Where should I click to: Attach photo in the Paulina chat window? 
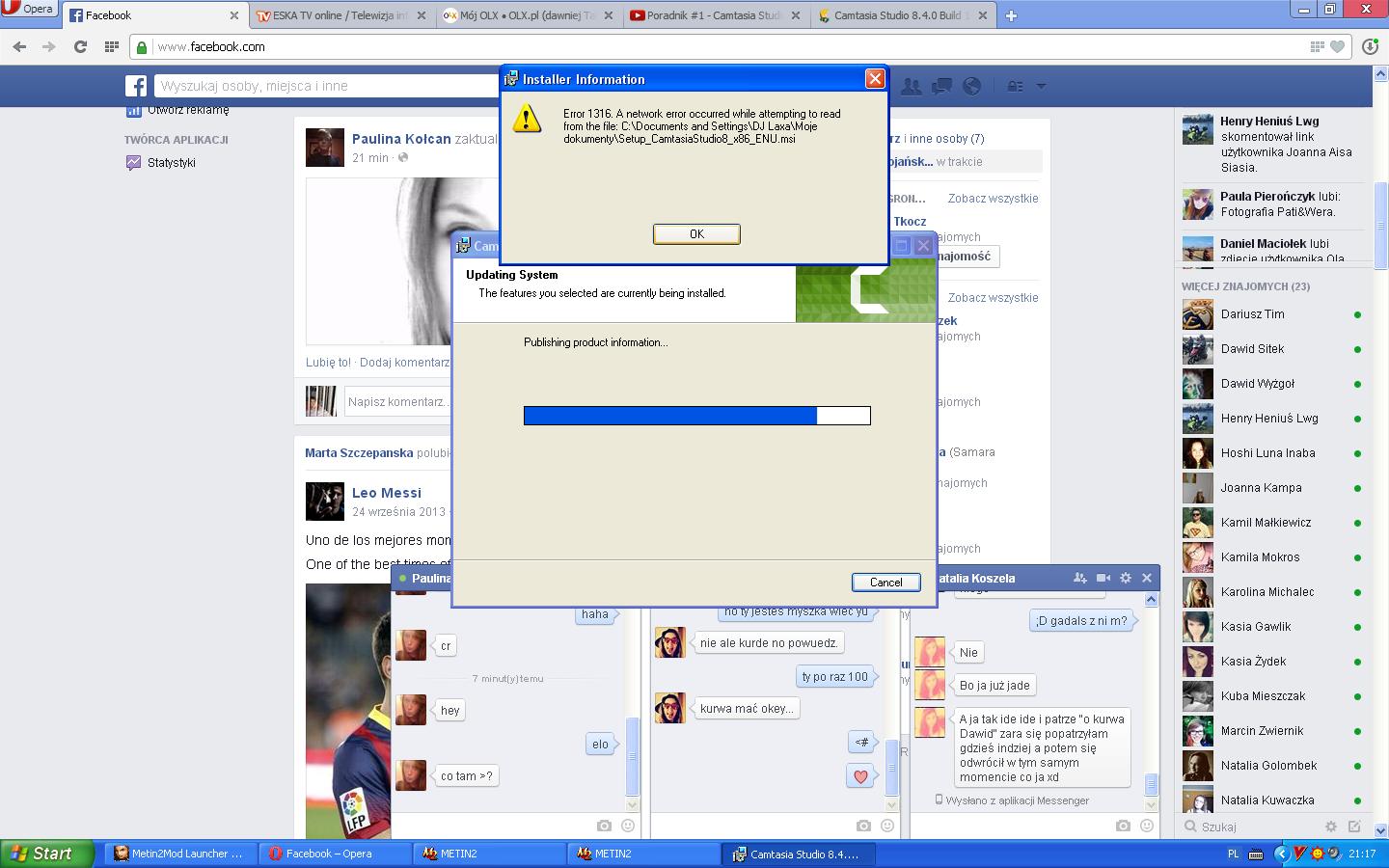604,826
